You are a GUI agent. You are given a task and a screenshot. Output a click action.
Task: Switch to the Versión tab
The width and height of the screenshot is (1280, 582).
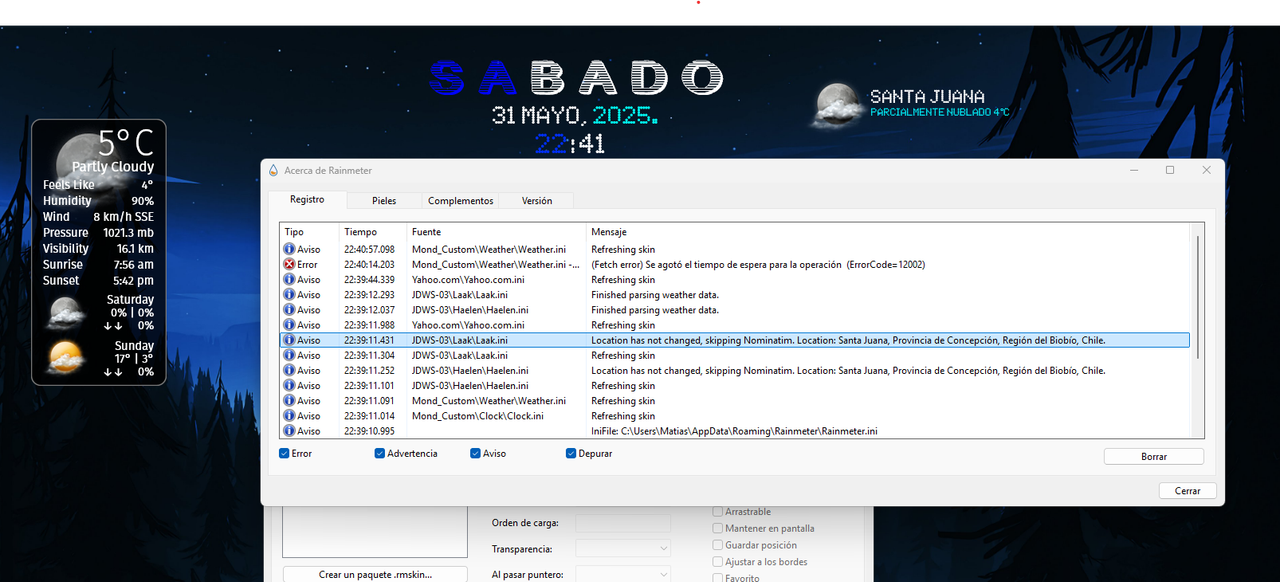[x=537, y=200]
